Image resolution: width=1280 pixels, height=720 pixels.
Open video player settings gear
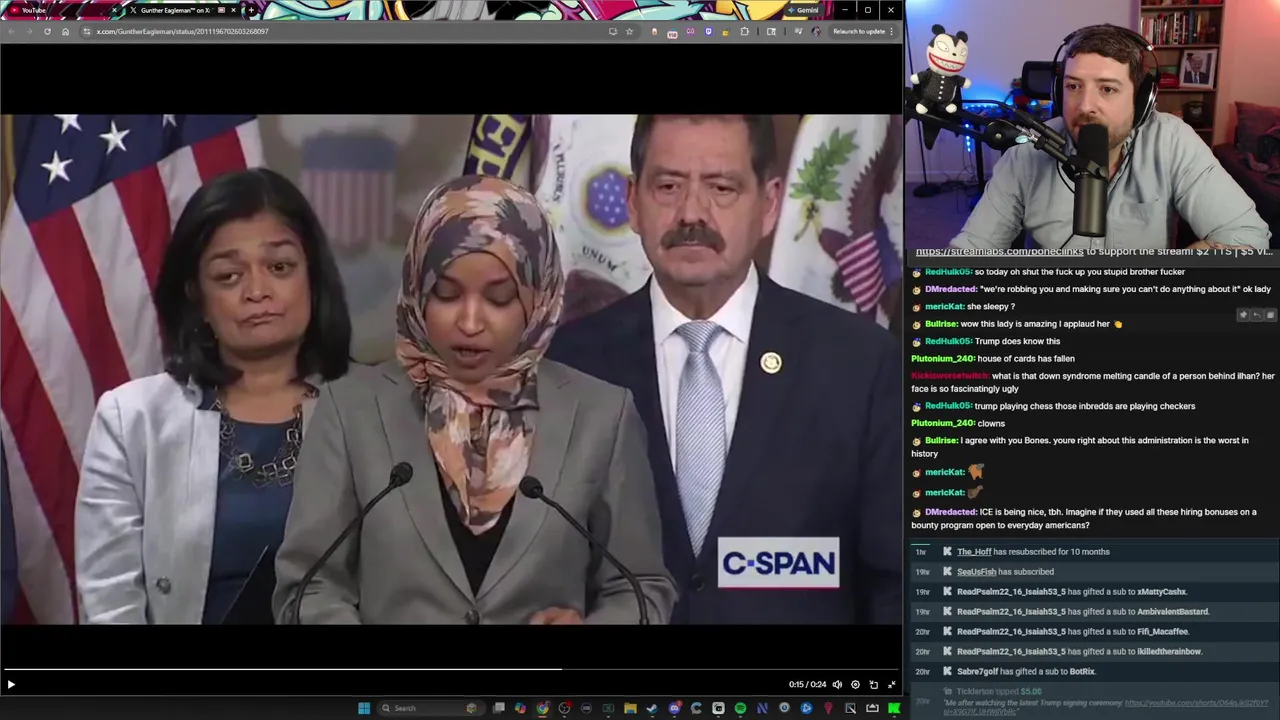tap(855, 685)
